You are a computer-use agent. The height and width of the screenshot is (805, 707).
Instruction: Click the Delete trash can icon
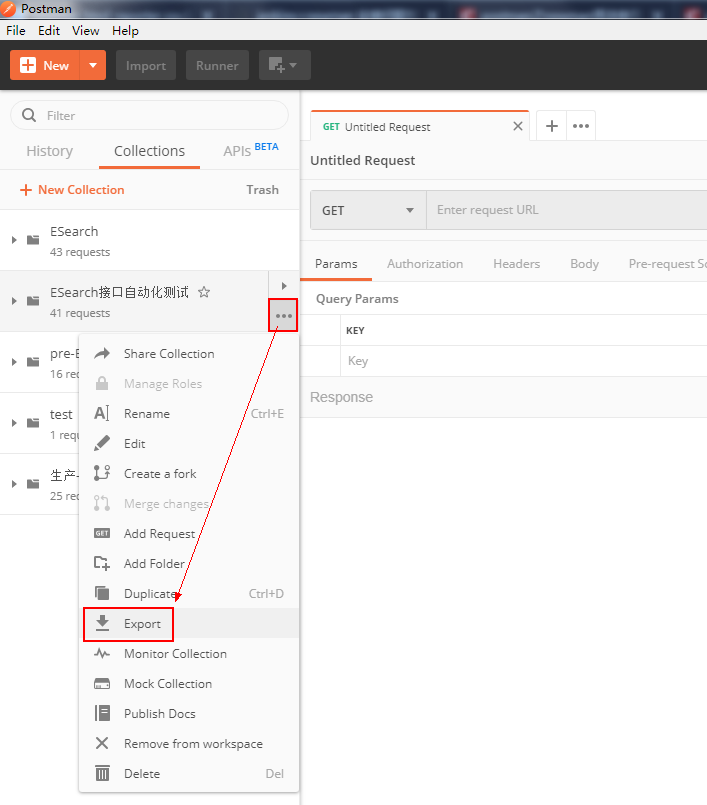click(102, 773)
